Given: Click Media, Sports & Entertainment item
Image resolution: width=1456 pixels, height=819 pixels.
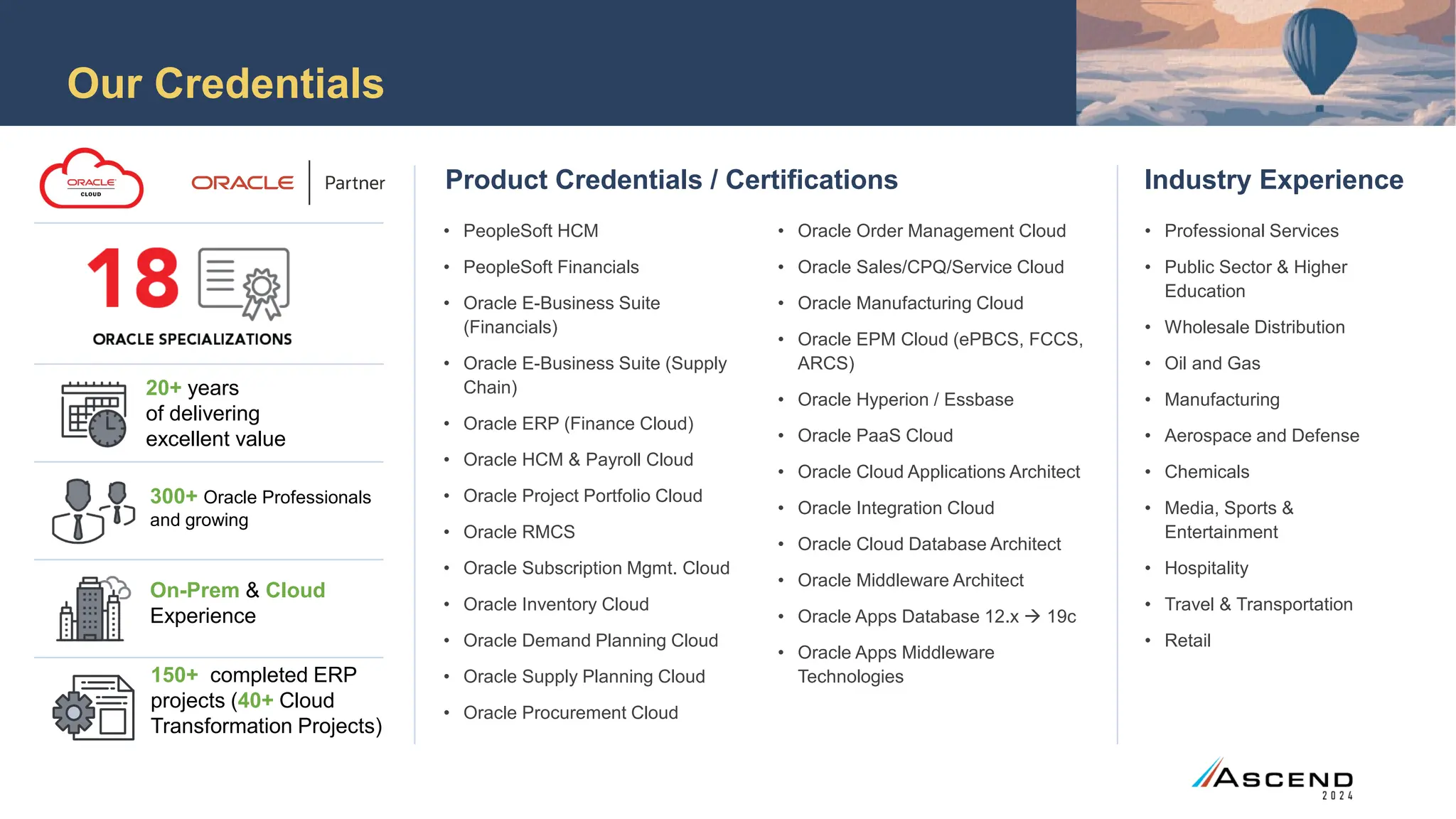Looking at the screenshot, I should pos(1228,520).
